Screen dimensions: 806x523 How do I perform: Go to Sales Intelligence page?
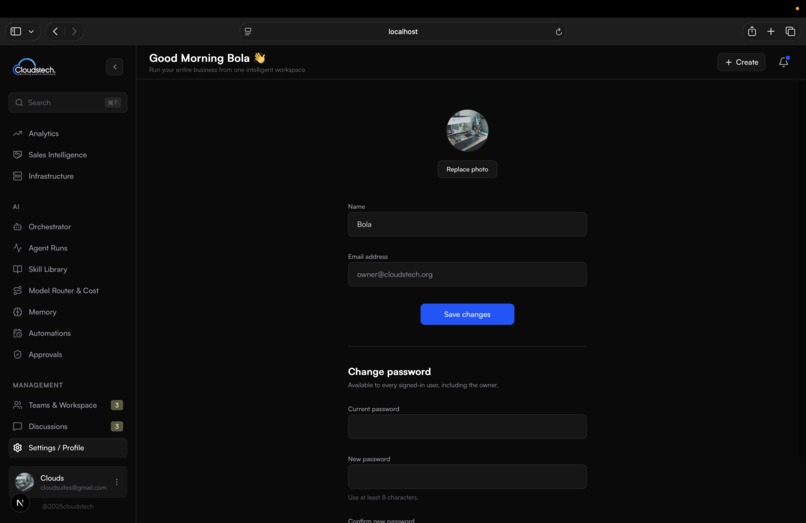point(68,155)
